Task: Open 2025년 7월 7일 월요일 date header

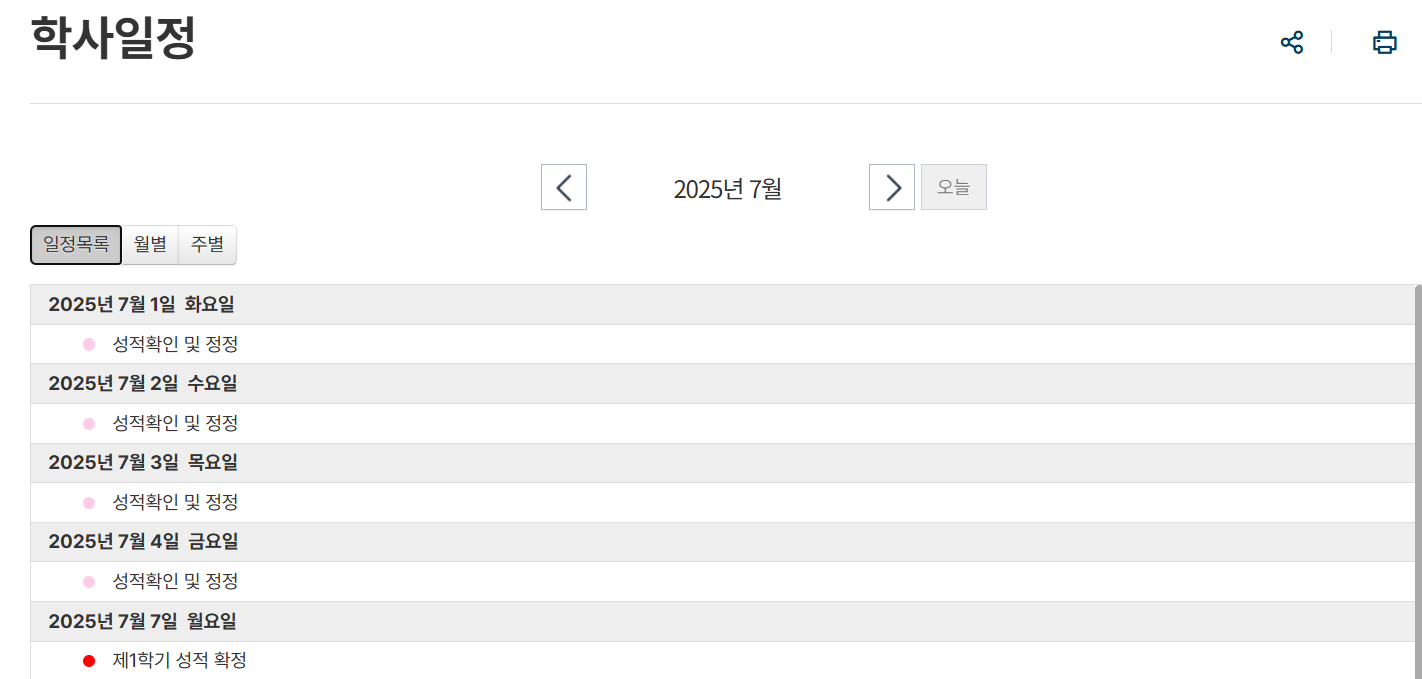Action: (143, 621)
